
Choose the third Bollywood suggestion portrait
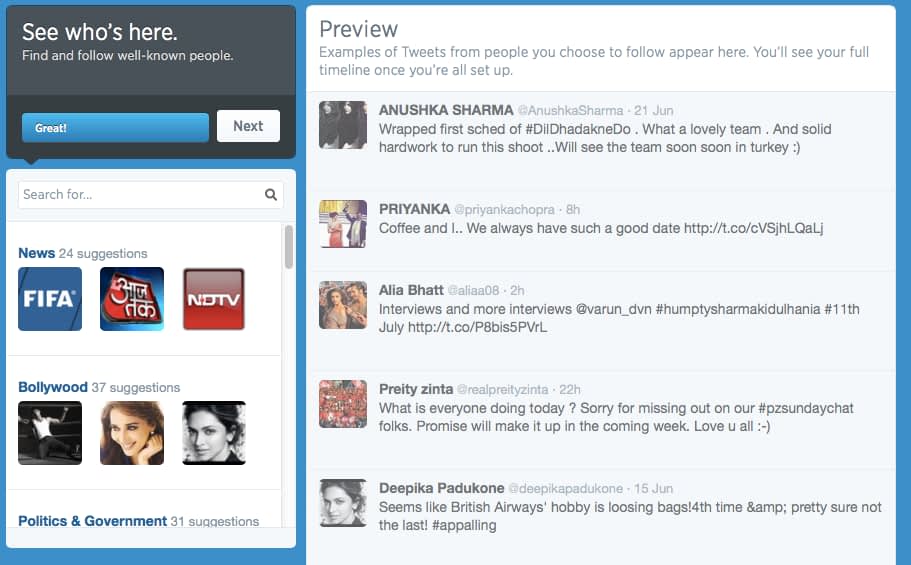pyautogui.click(x=214, y=433)
